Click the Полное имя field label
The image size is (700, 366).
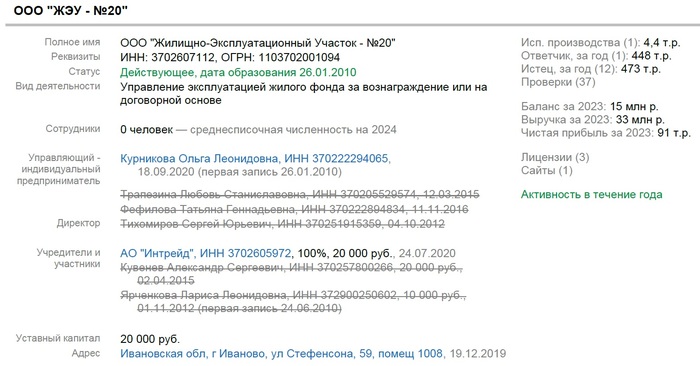pyautogui.click(x=72, y=42)
